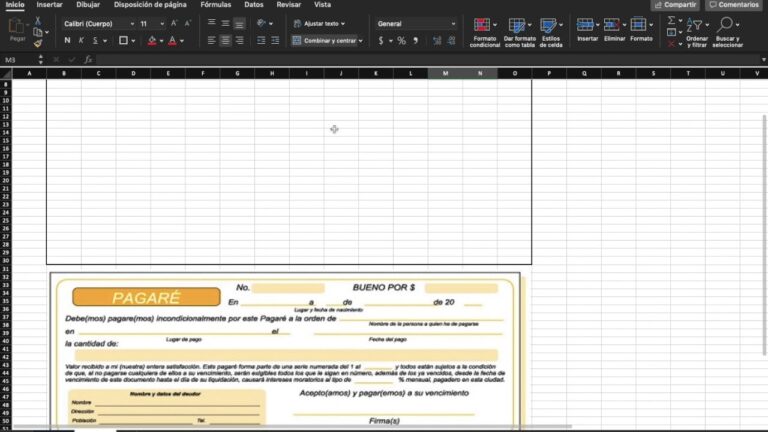Switch to Disposición de página tab
Image resolution: width=768 pixels, height=432 pixels.
point(150,4)
